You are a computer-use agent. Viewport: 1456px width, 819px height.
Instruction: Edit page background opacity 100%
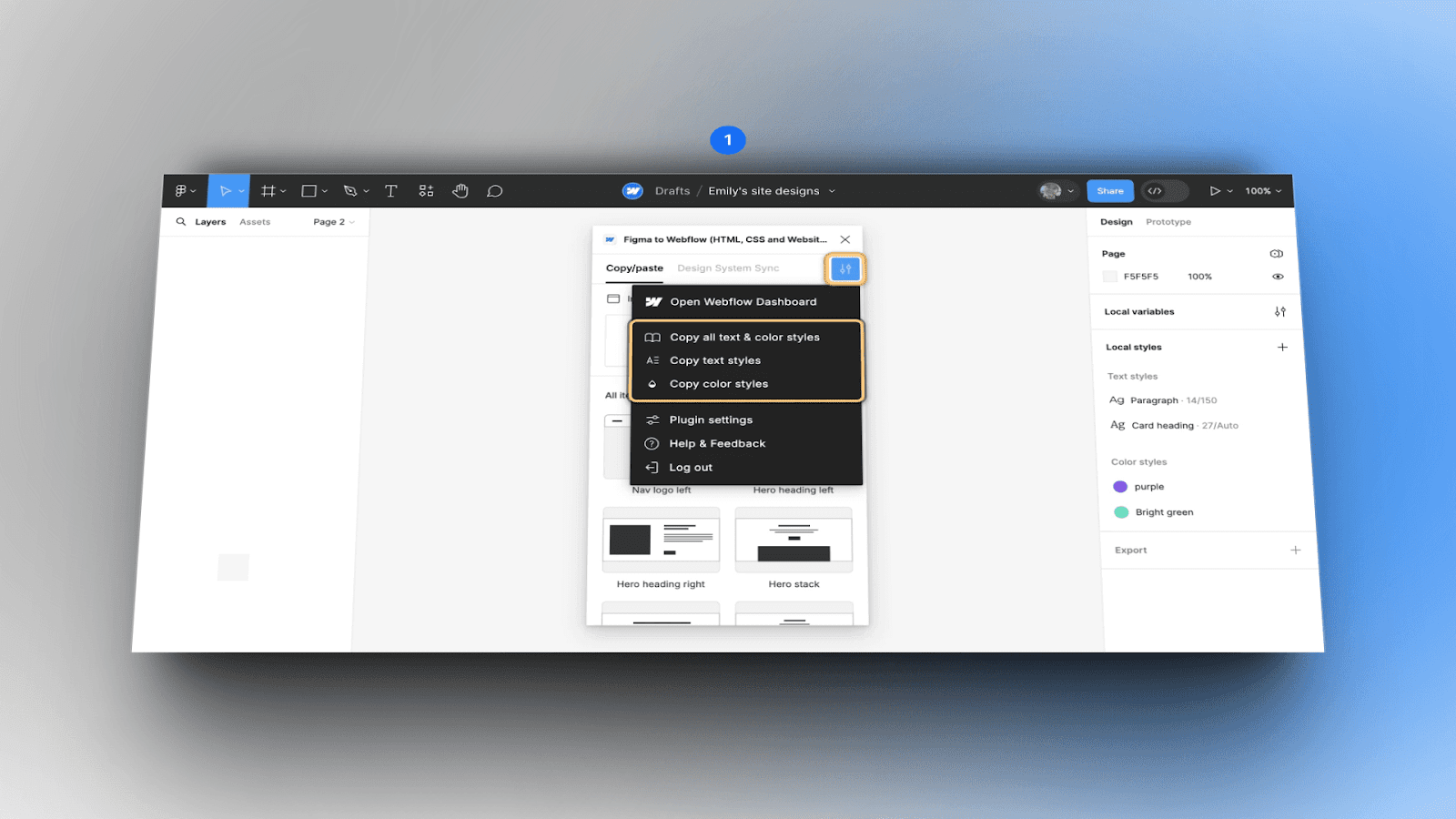click(1200, 277)
